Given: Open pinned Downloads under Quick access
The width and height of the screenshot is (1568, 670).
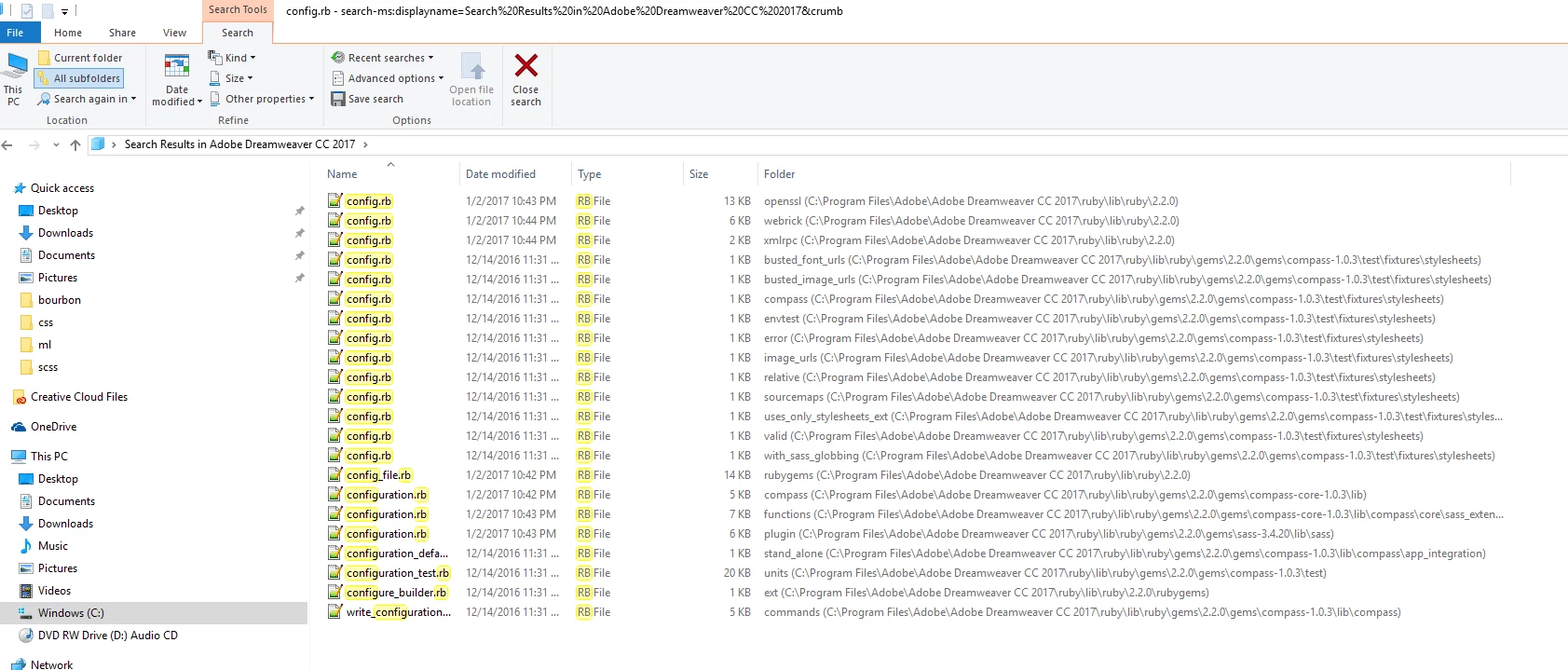Looking at the screenshot, I should point(65,233).
